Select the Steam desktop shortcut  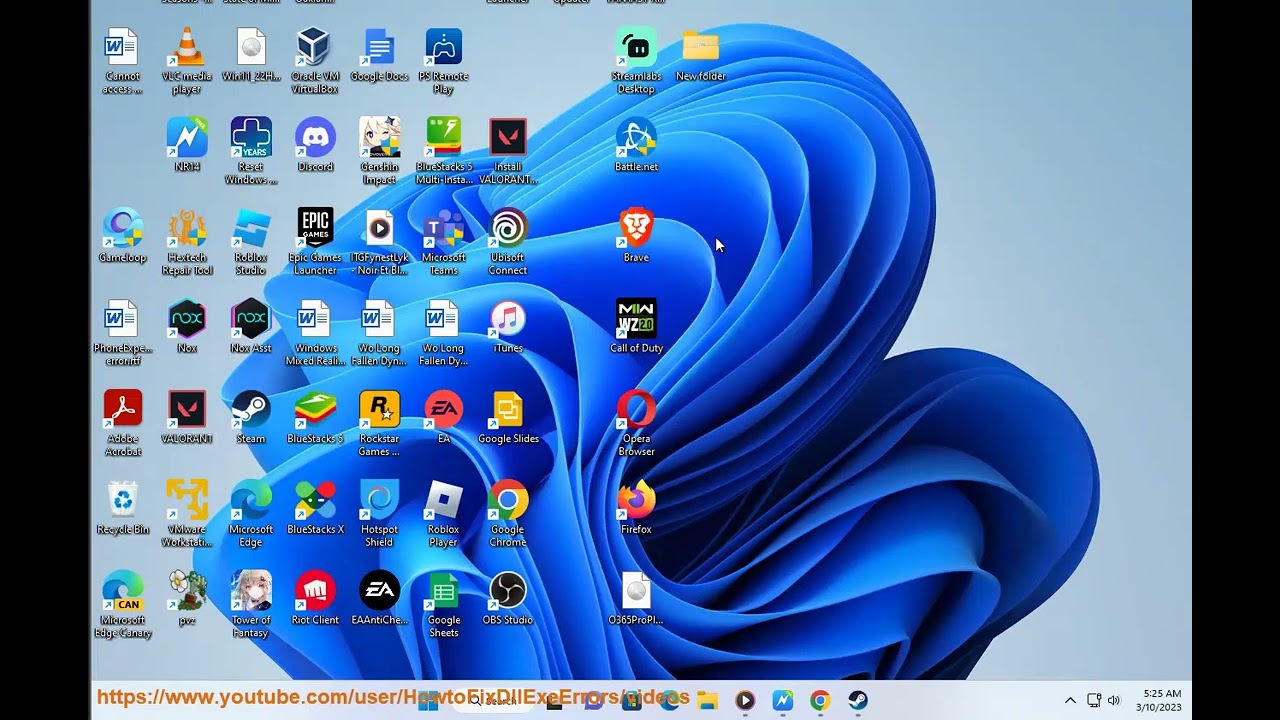point(251,418)
